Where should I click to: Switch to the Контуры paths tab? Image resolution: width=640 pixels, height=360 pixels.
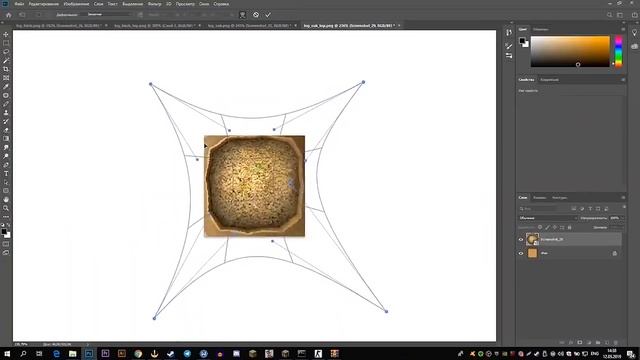coord(559,198)
